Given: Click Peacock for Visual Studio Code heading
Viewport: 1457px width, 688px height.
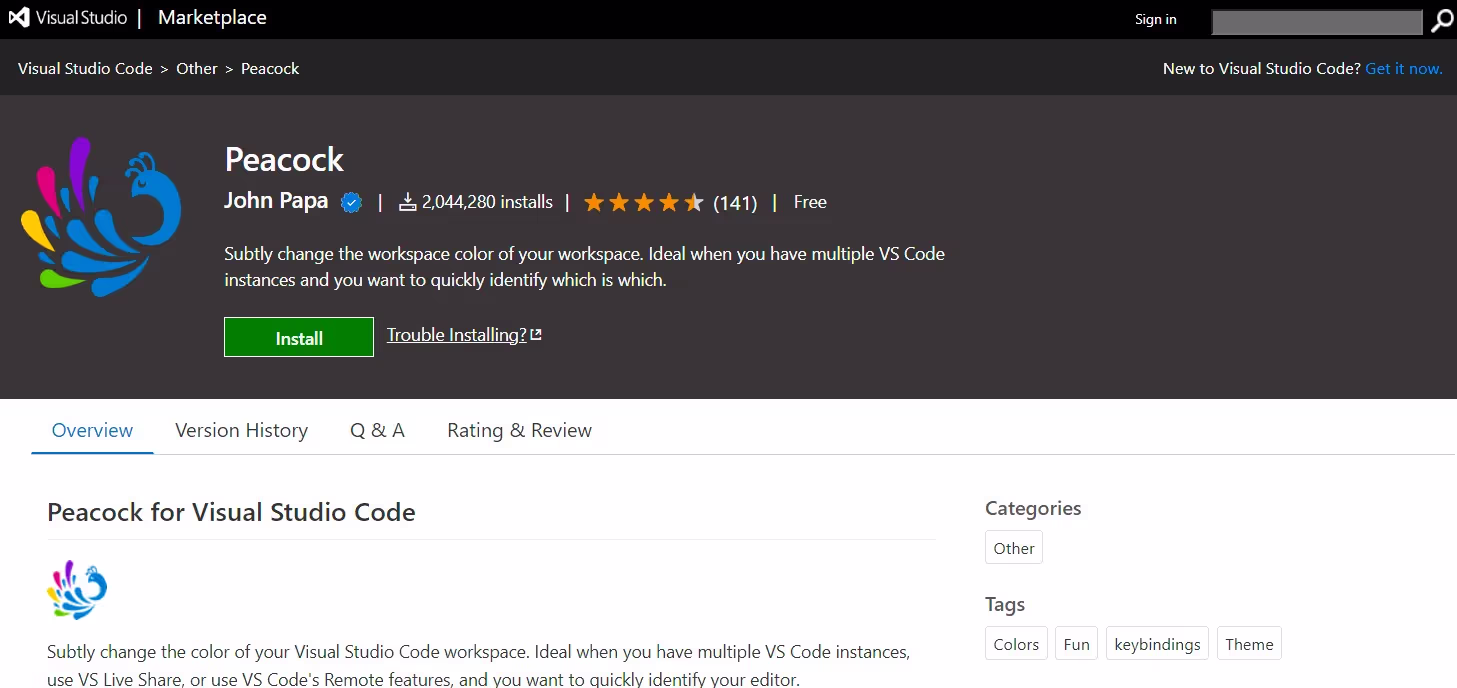Looking at the screenshot, I should [x=231, y=513].
